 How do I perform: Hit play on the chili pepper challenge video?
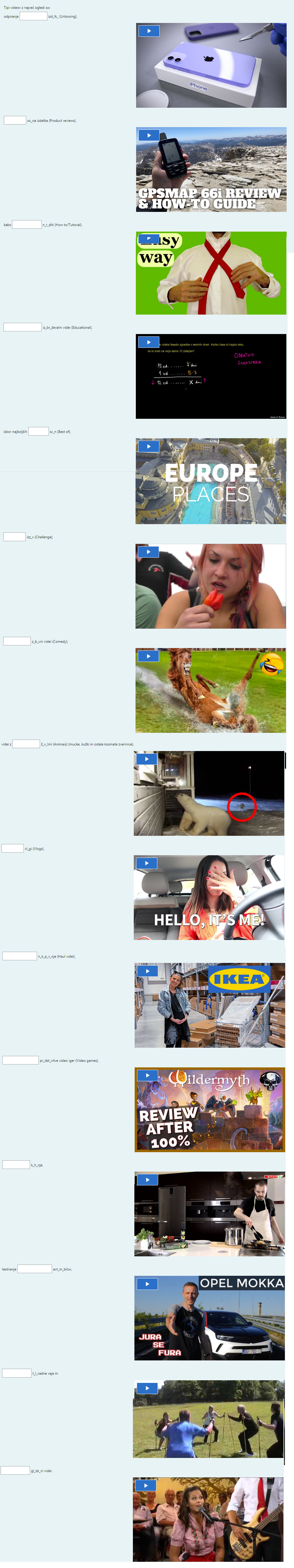(x=148, y=552)
